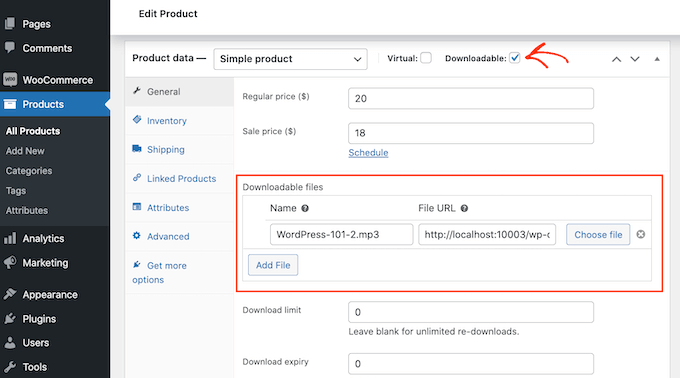The image size is (680, 378).
Task: Select Add New under Products
Action: [25, 151]
